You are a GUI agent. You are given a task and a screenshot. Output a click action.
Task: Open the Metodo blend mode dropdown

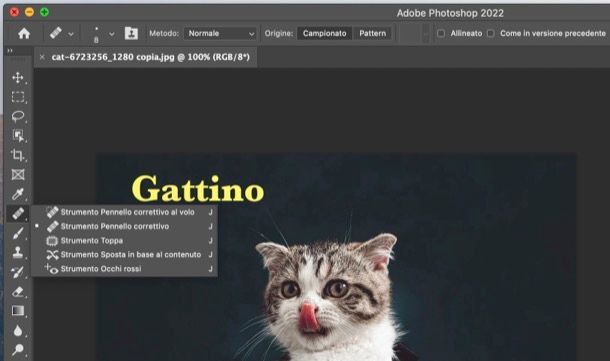(220, 33)
